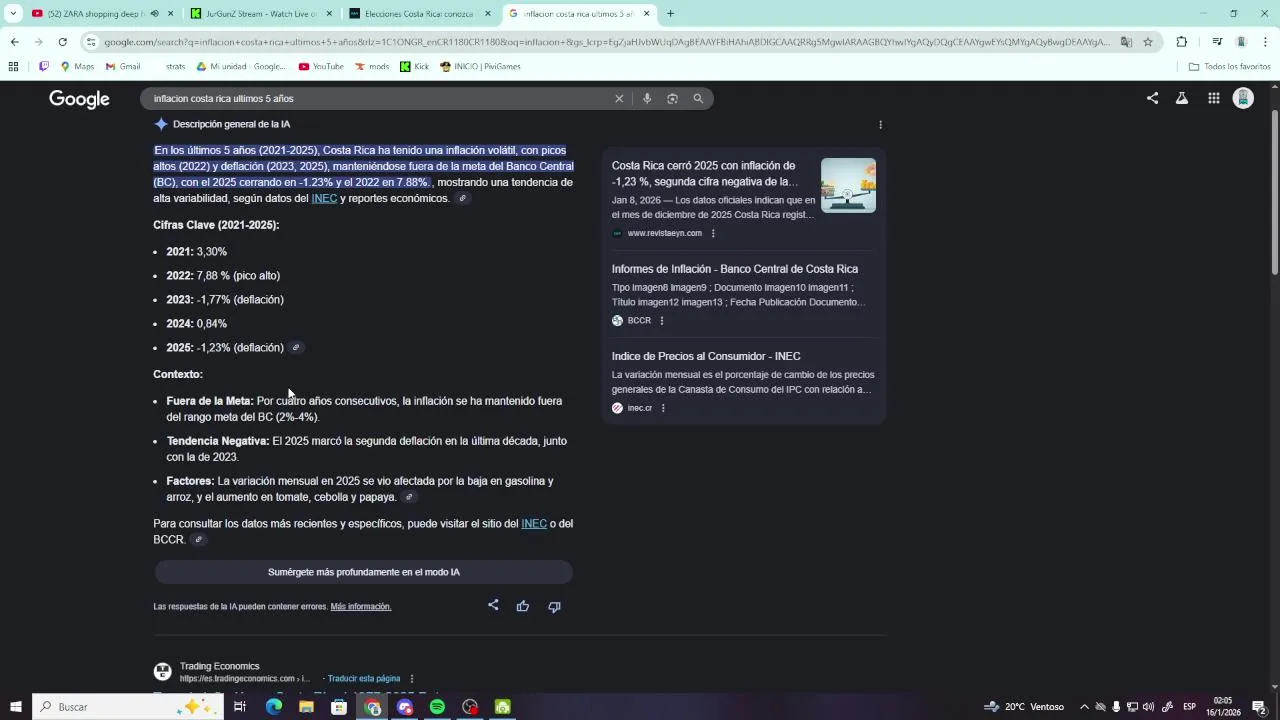Switch to JurGunZ Stream Kick tab
Image resolution: width=1280 pixels, height=720 pixels.
pos(260,14)
